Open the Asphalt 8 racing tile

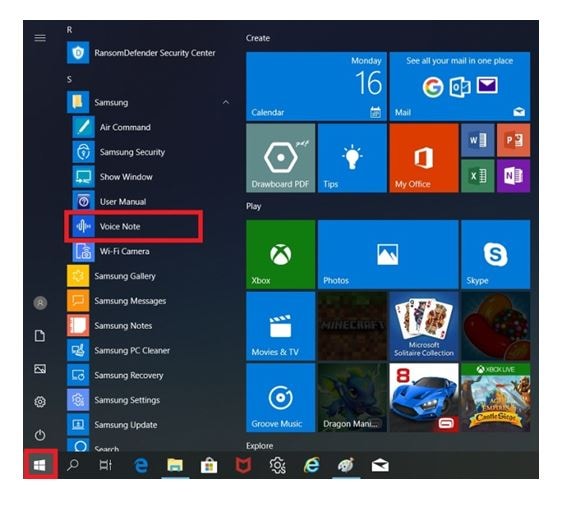click(424, 397)
